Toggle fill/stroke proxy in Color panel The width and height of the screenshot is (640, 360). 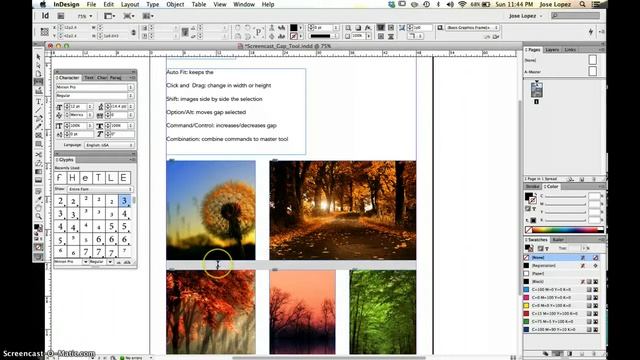tap(530, 198)
